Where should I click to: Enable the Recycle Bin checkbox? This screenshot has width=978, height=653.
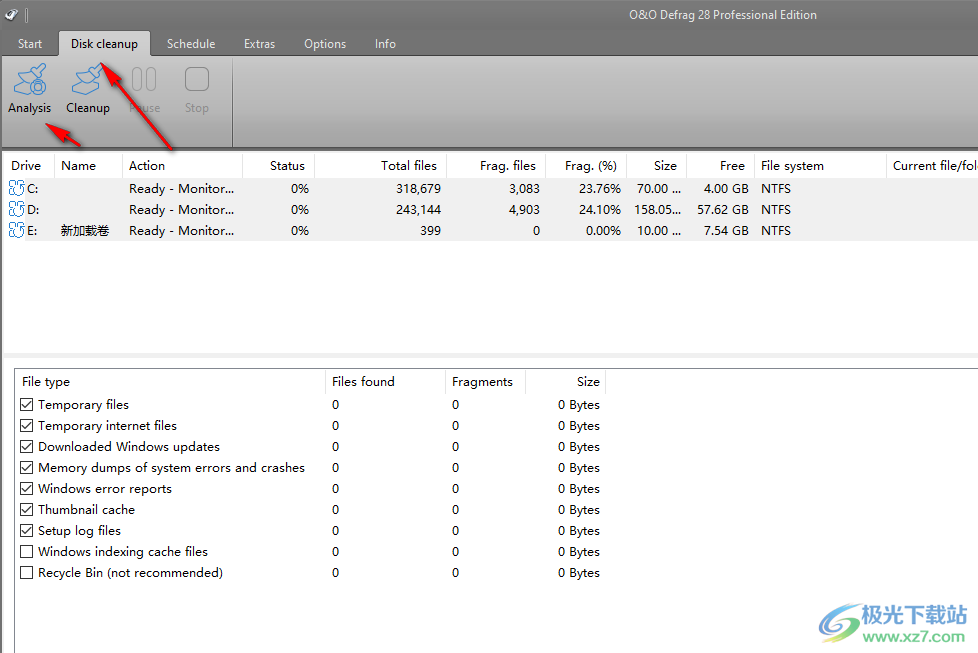click(27, 573)
